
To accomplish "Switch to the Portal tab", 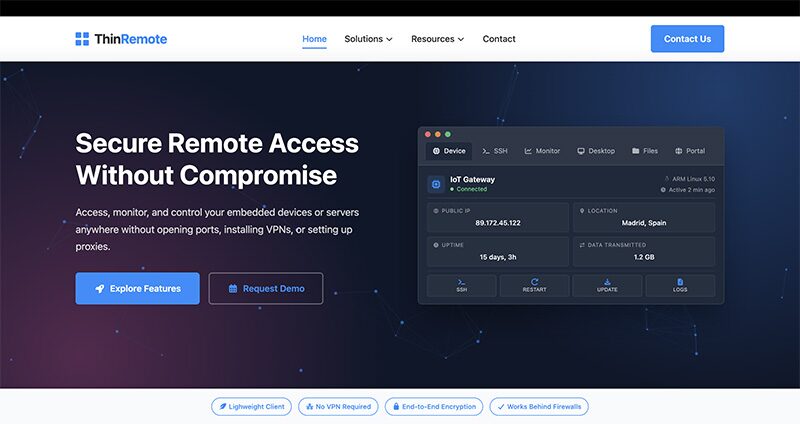I will click(690, 151).
